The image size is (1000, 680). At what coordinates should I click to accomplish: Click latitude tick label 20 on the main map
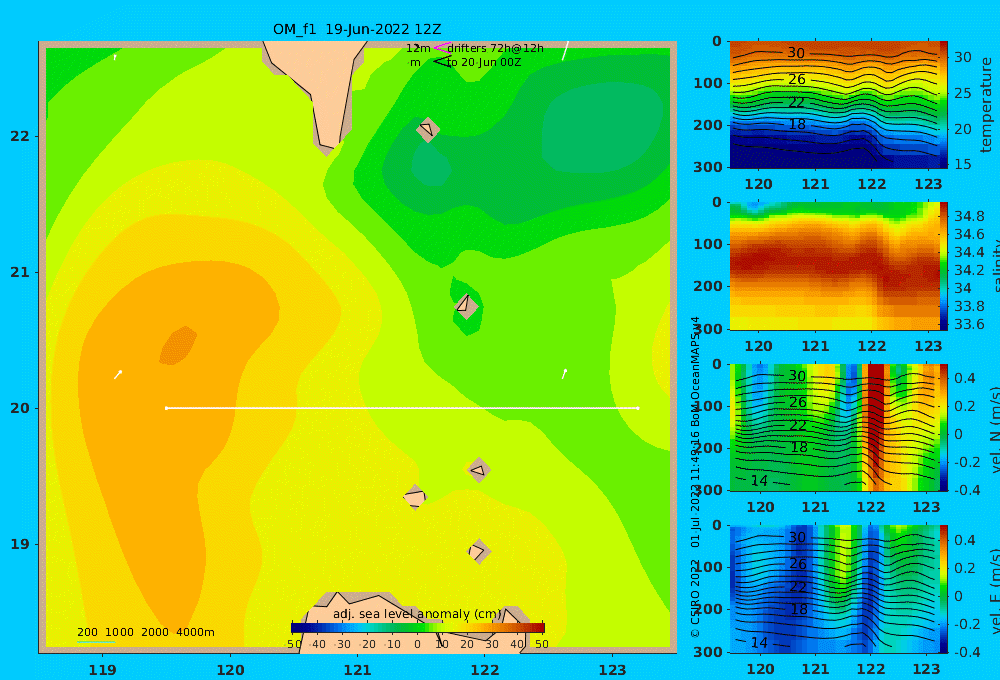(20, 408)
